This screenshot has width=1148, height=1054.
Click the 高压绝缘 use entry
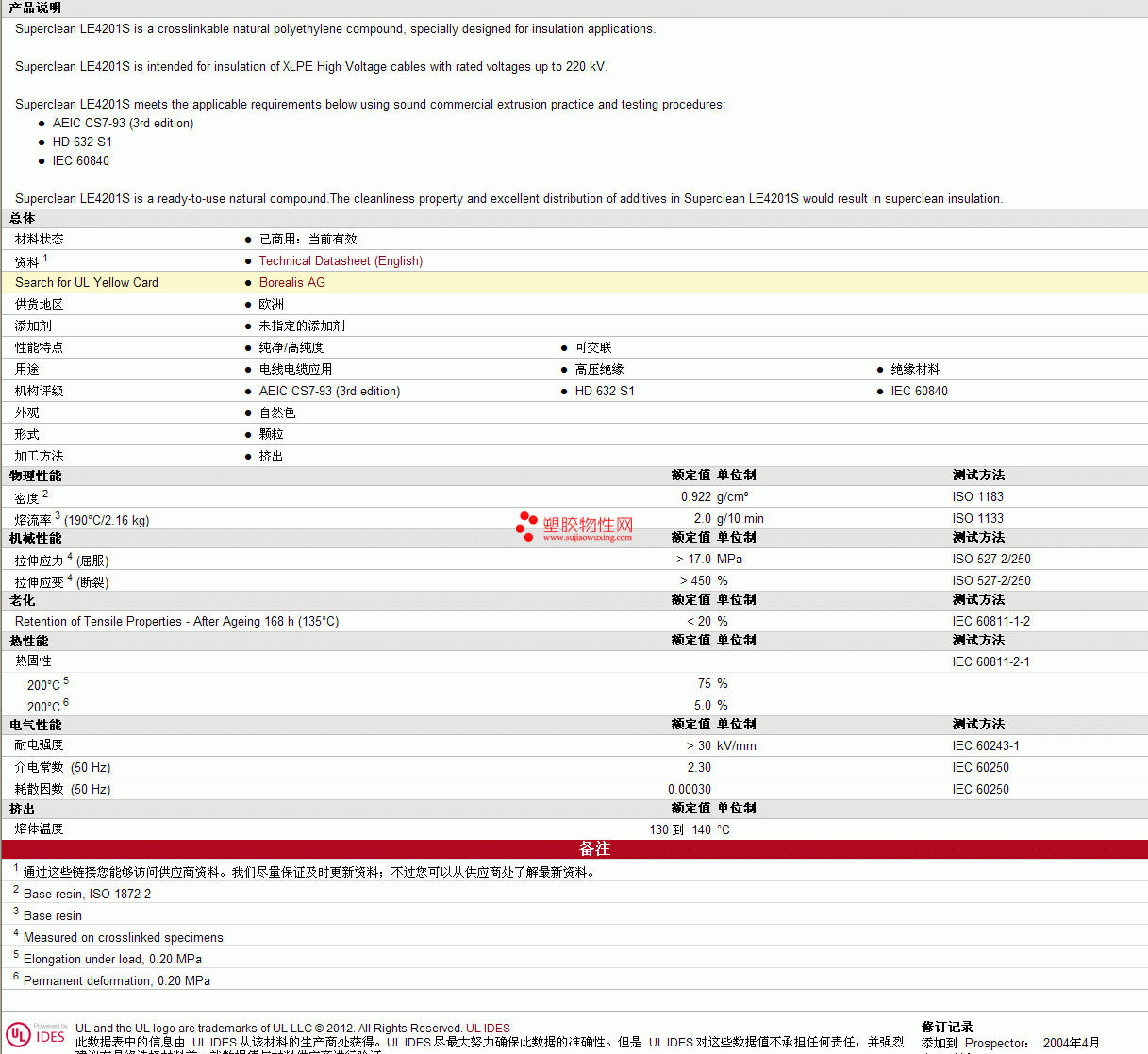coord(600,370)
